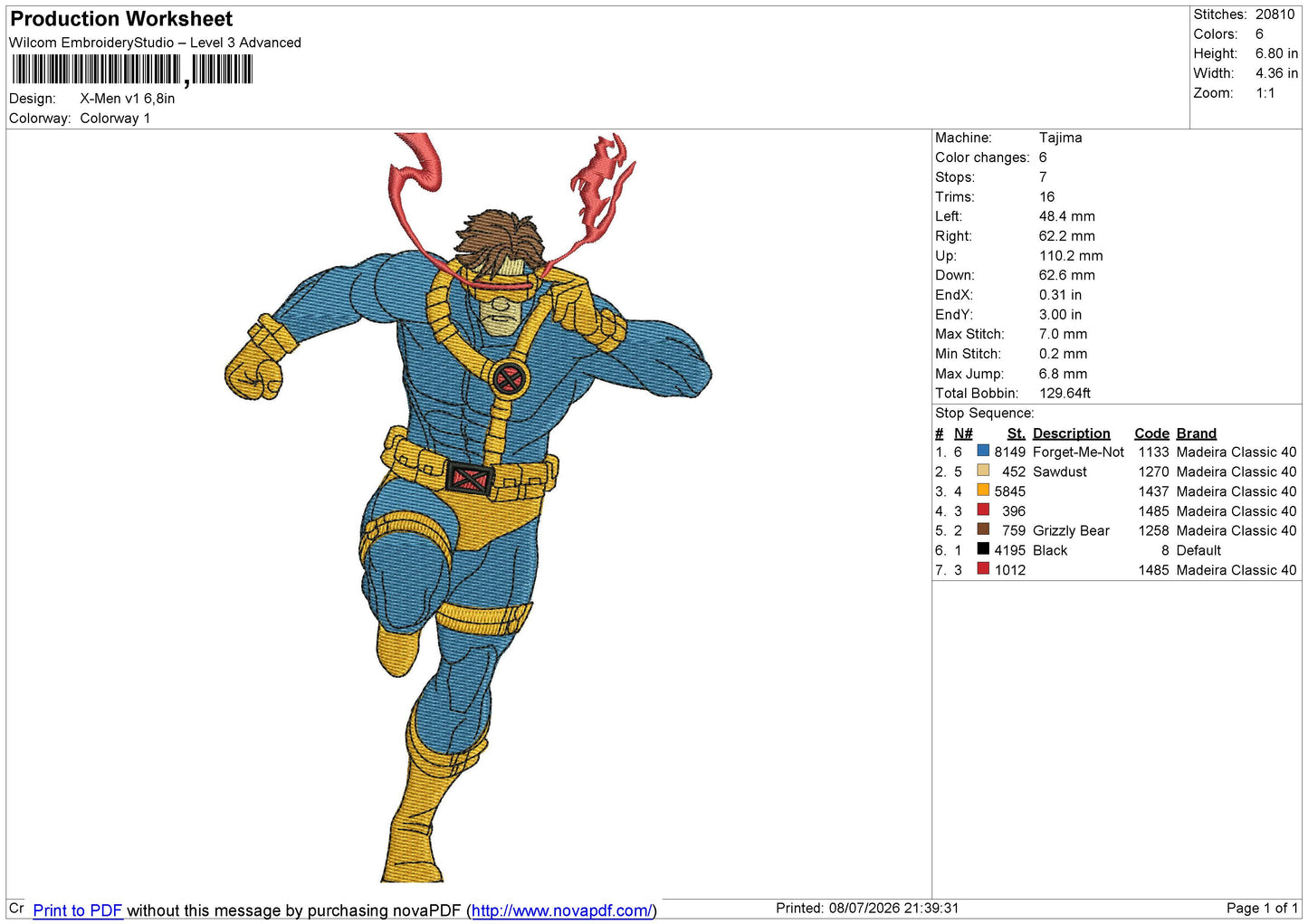This screenshot has height=924, width=1308.
Task: Click the Print to PDF link
Action: click(78, 910)
